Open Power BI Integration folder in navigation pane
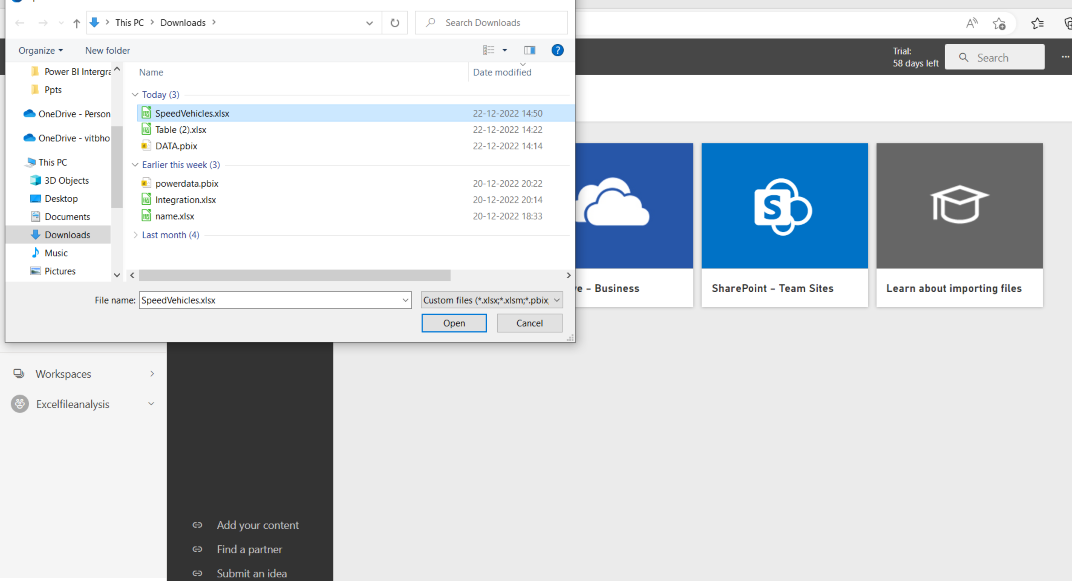1072x581 pixels. pyautogui.click(x=70, y=71)
